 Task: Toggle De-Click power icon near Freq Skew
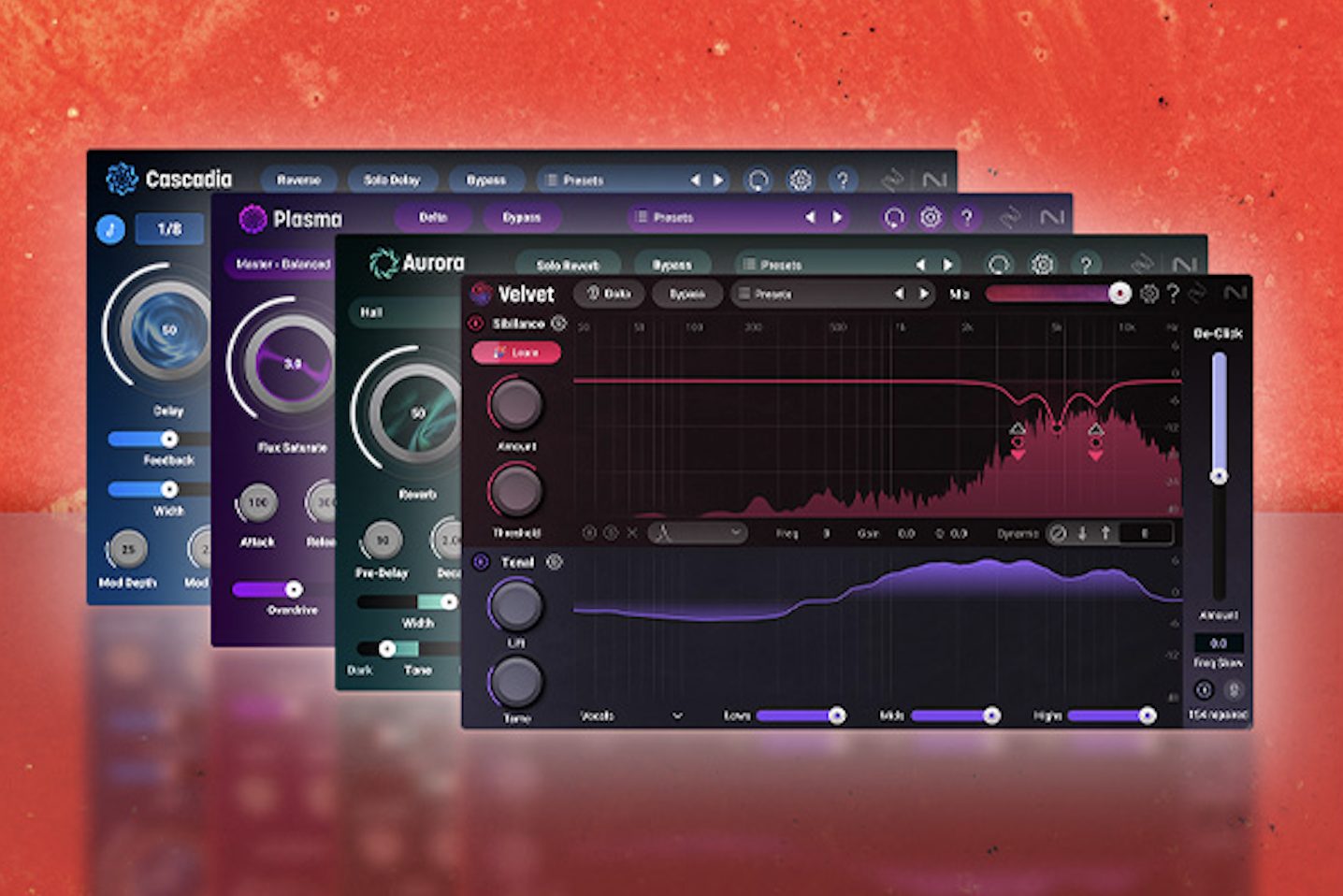pos(1205,690)
